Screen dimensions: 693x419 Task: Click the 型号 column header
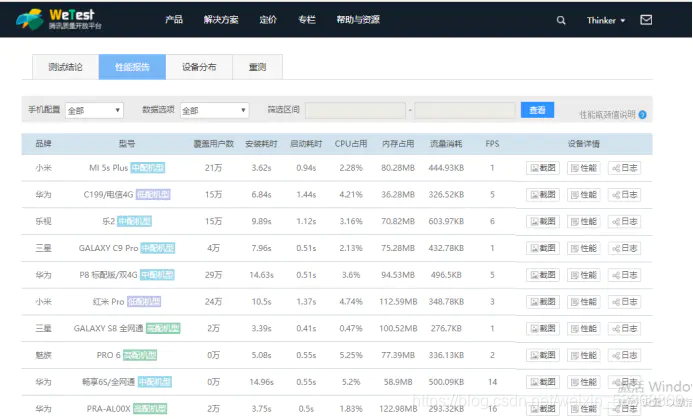[x=127, y=144]
